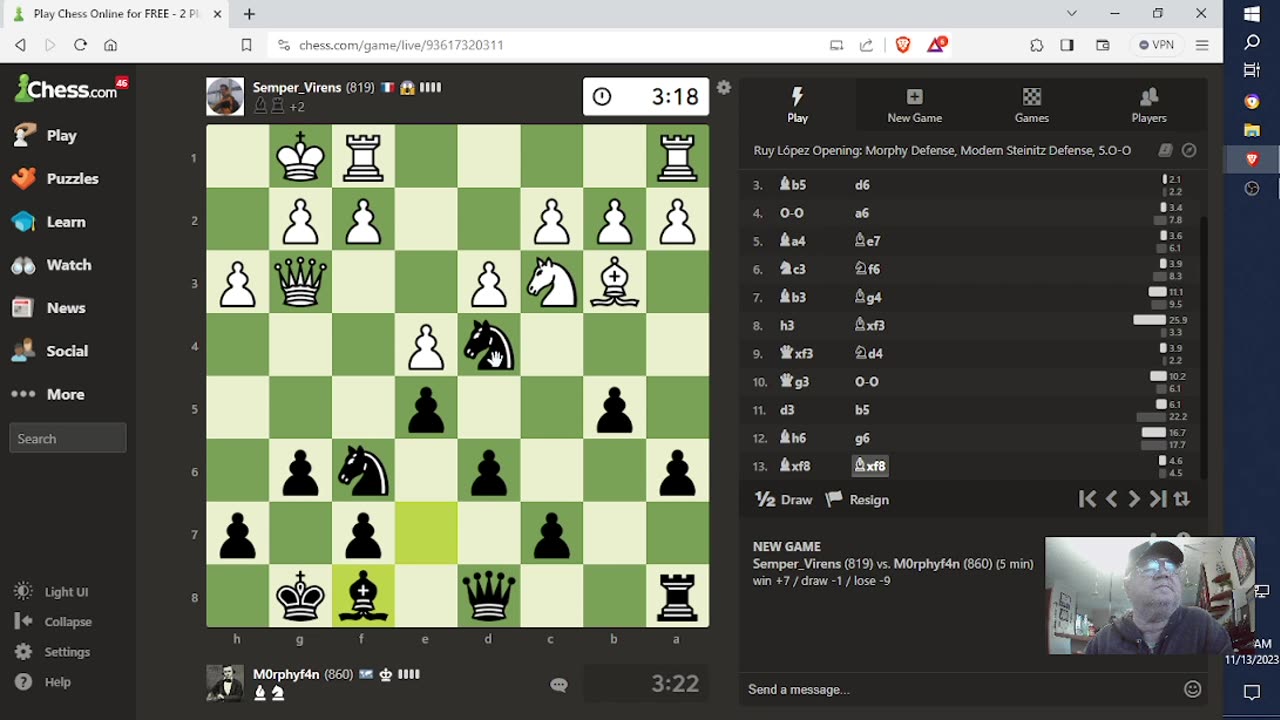Click the Ruy López opening name

[942, 150]
